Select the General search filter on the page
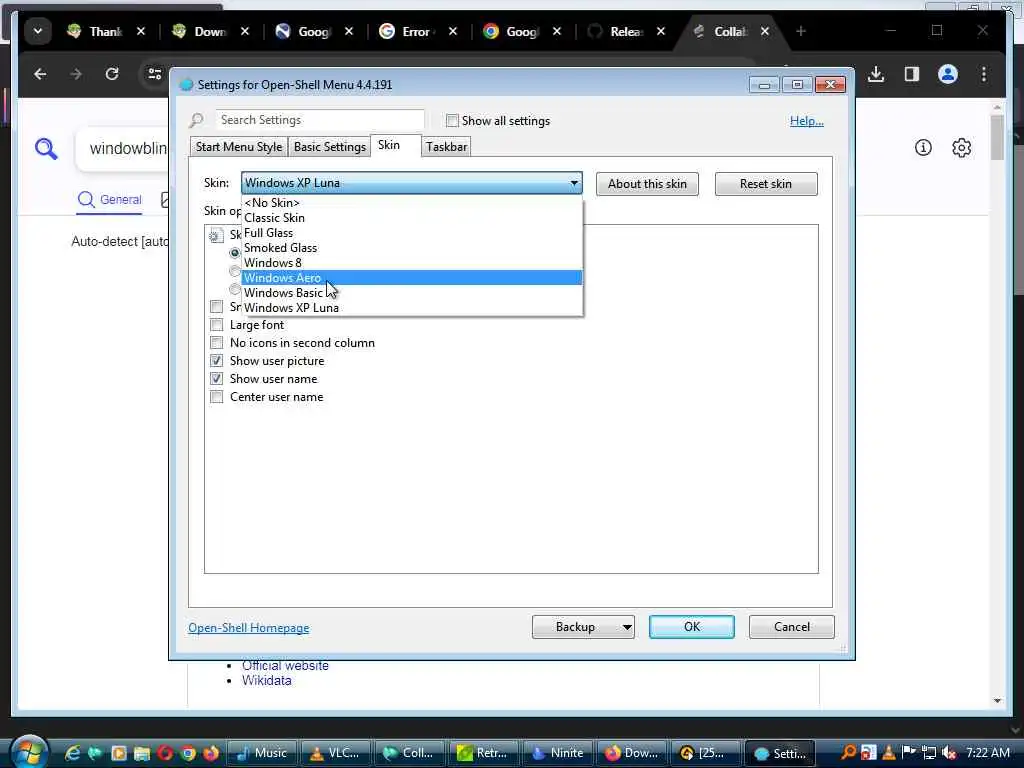 (x=110, y=200)
